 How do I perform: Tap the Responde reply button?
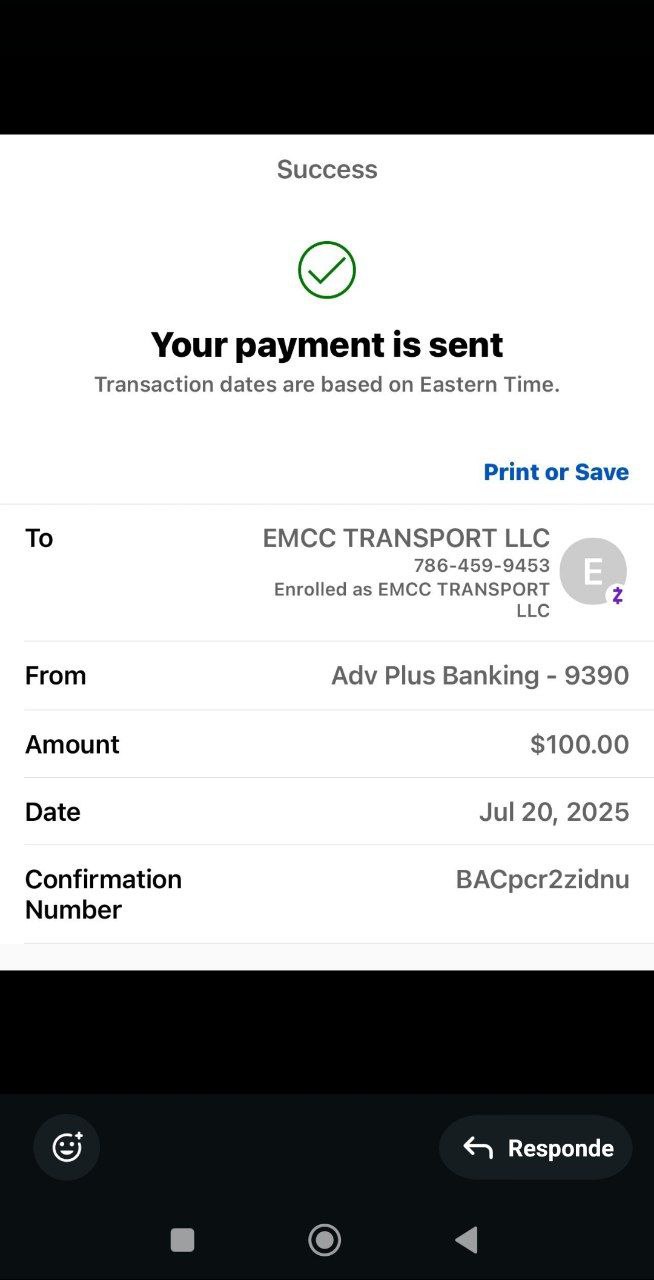click(536, 1148)
